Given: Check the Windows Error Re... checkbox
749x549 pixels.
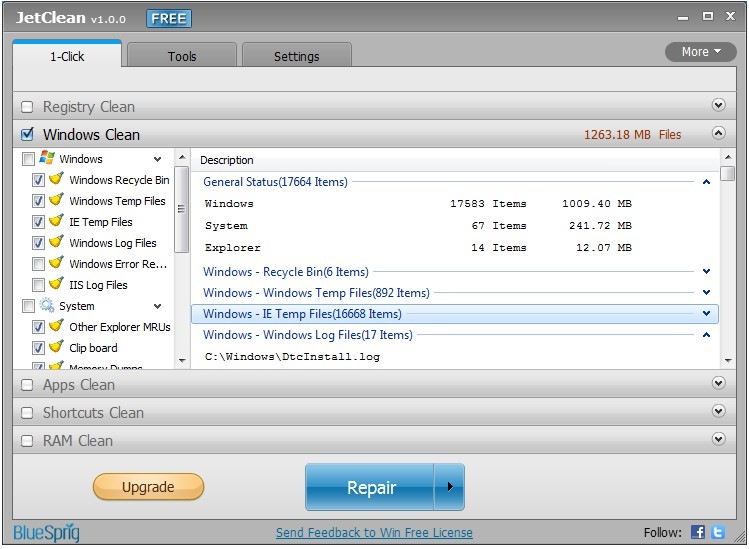Looking at the screenshot, I should [39, 264].
